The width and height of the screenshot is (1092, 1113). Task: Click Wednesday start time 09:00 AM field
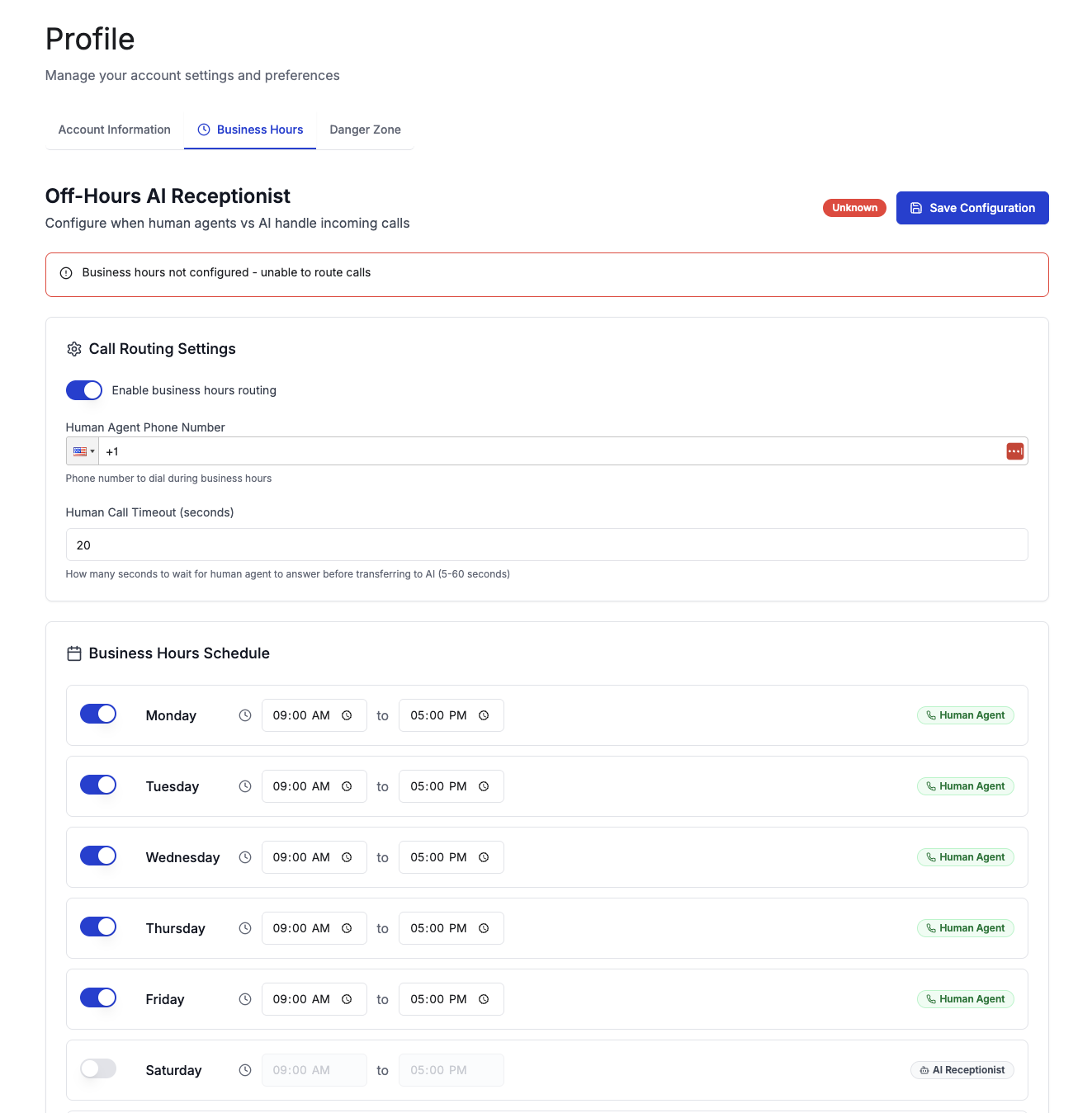click(314, 857)
